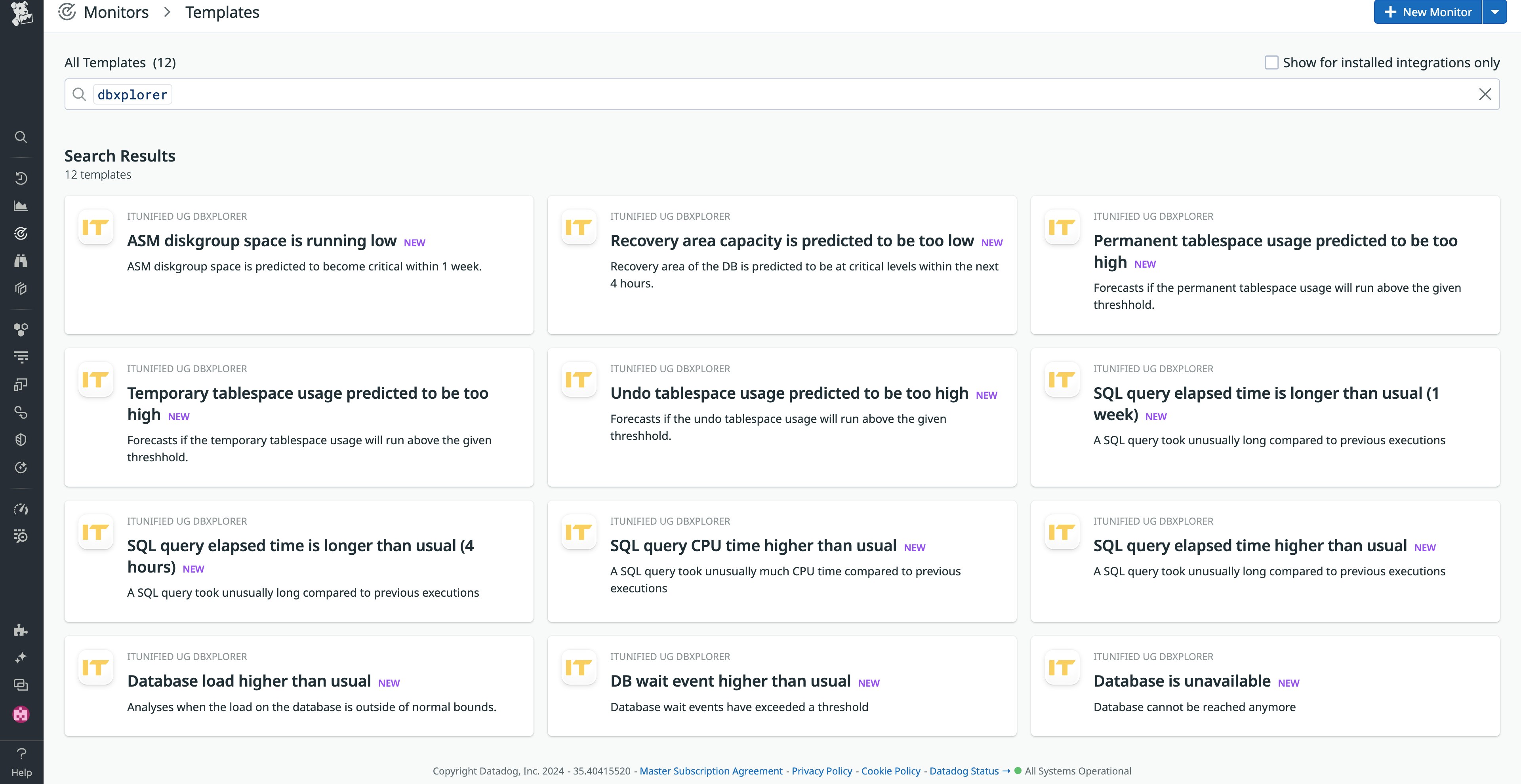
Task: Open the Infrastructure hexagons sidebar icon
Action: [x=21, y=329]
